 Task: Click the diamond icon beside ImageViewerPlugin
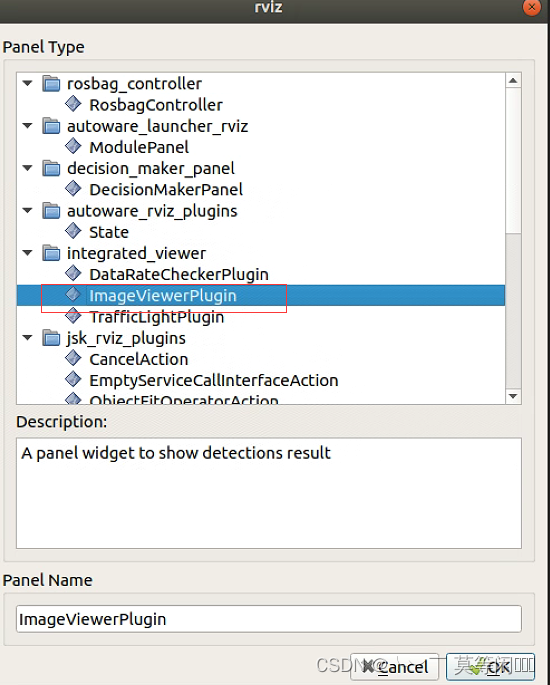tap(73, 294)
